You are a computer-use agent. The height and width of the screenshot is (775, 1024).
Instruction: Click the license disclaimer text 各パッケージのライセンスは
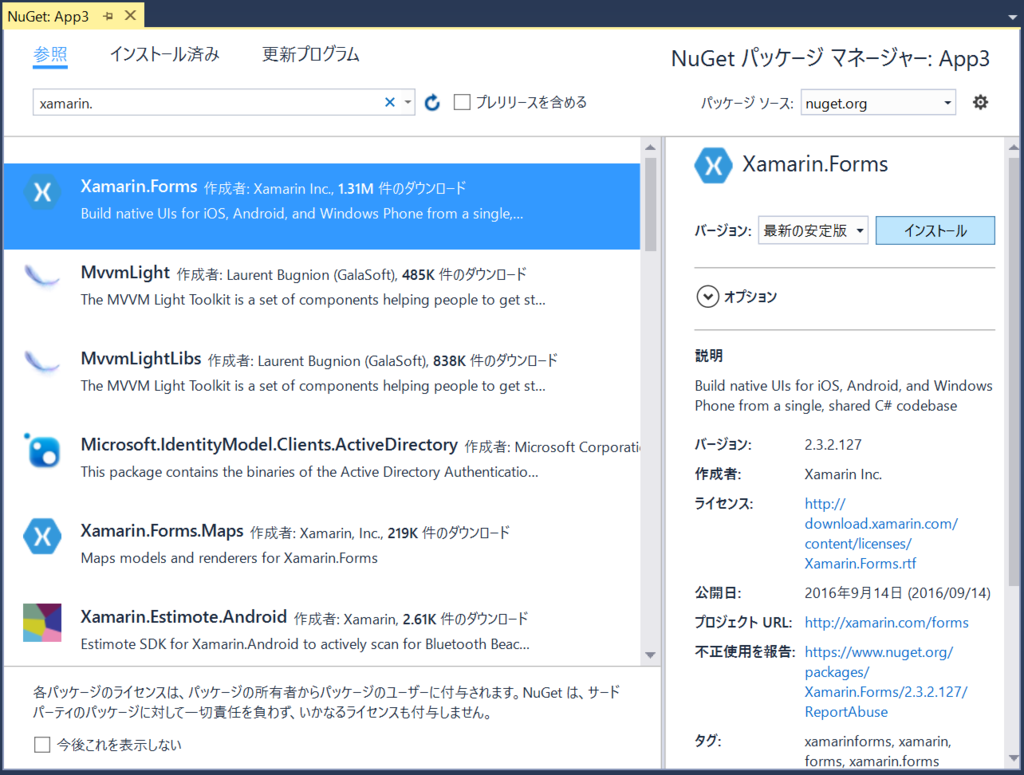tap(327, 702)
